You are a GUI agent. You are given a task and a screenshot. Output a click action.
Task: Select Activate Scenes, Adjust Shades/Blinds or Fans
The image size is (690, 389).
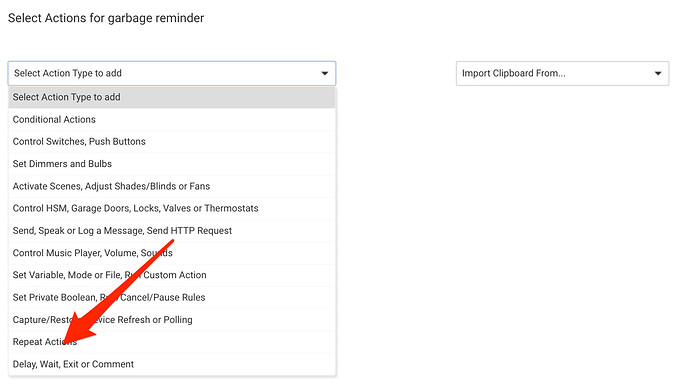[172, 186]
